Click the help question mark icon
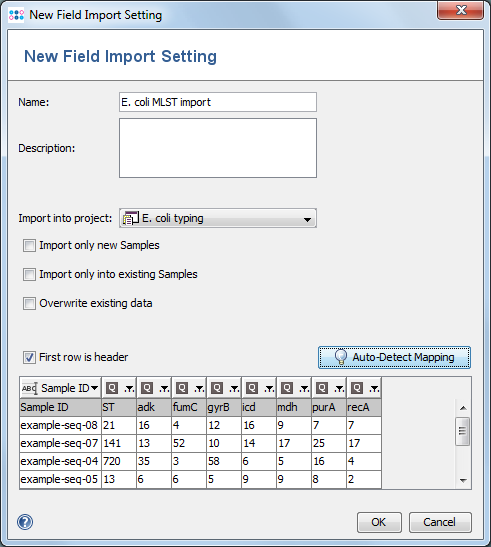491x547 pixels. tap(25, 522)
